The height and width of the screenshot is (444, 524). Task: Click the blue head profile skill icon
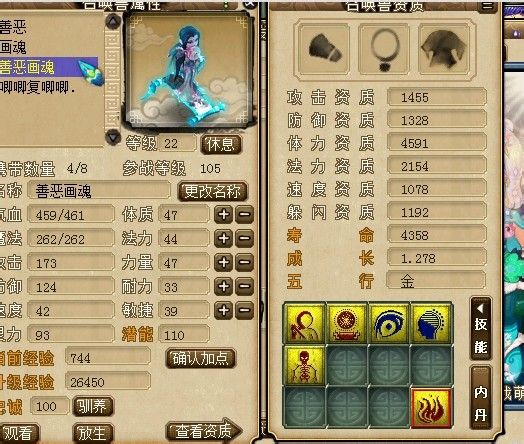[x=431, y=324]
